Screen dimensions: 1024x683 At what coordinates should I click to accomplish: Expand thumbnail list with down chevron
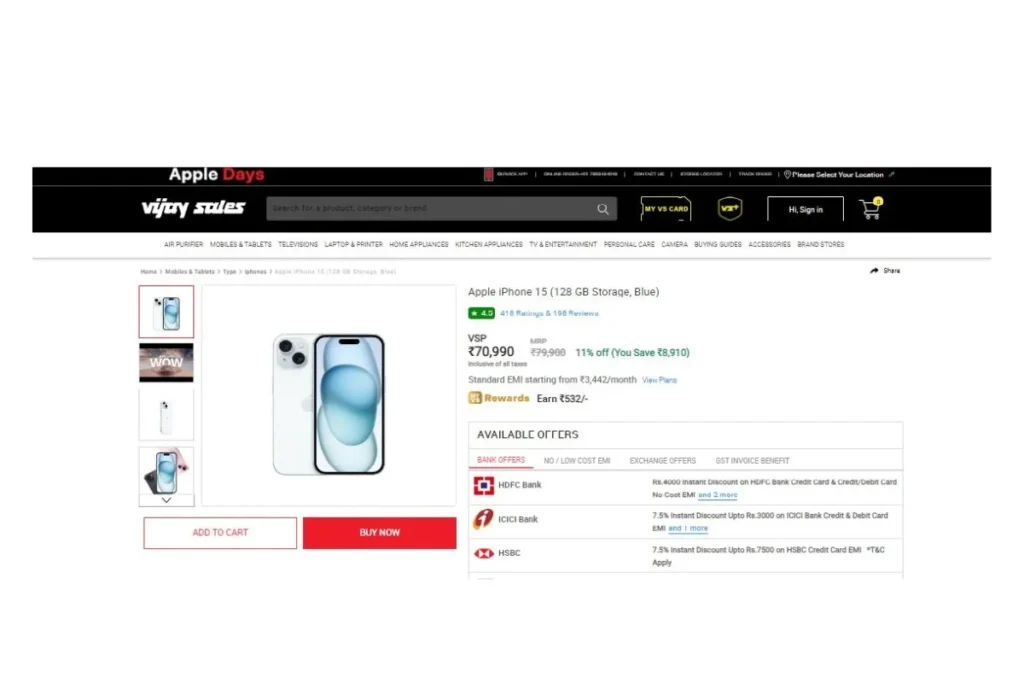click(167, 500)
